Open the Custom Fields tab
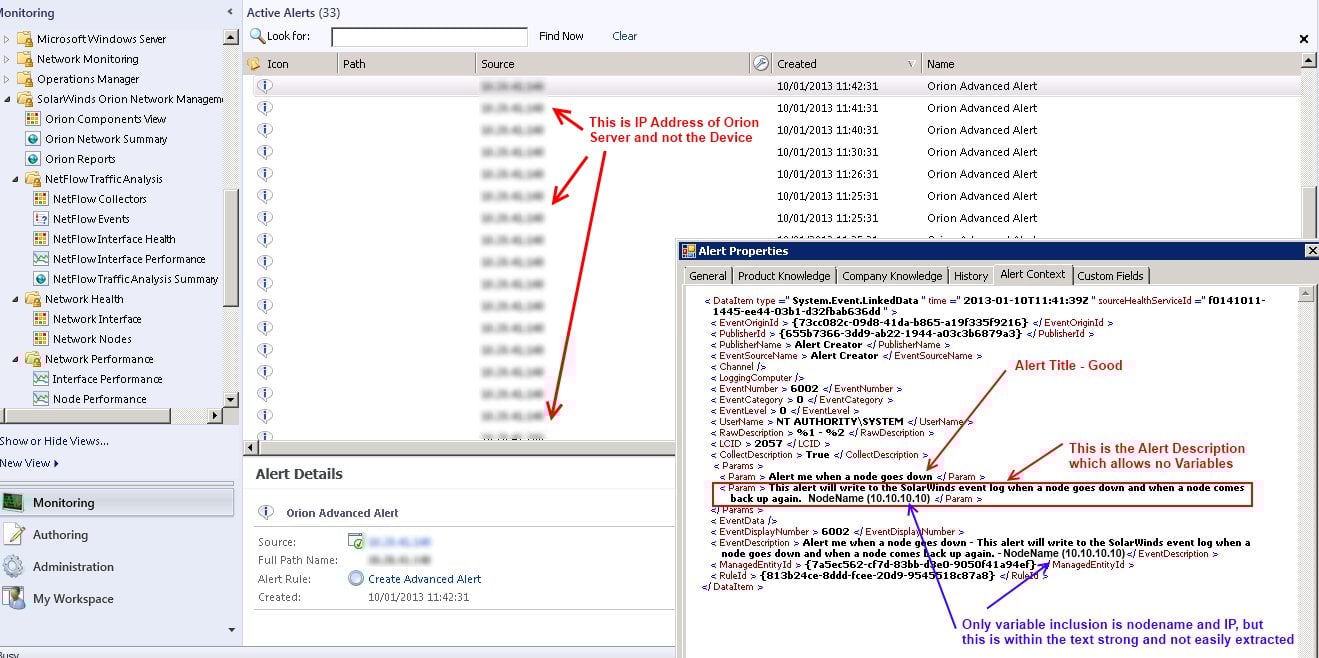This screenshot has width=1319, height=658. point(1110,276)
